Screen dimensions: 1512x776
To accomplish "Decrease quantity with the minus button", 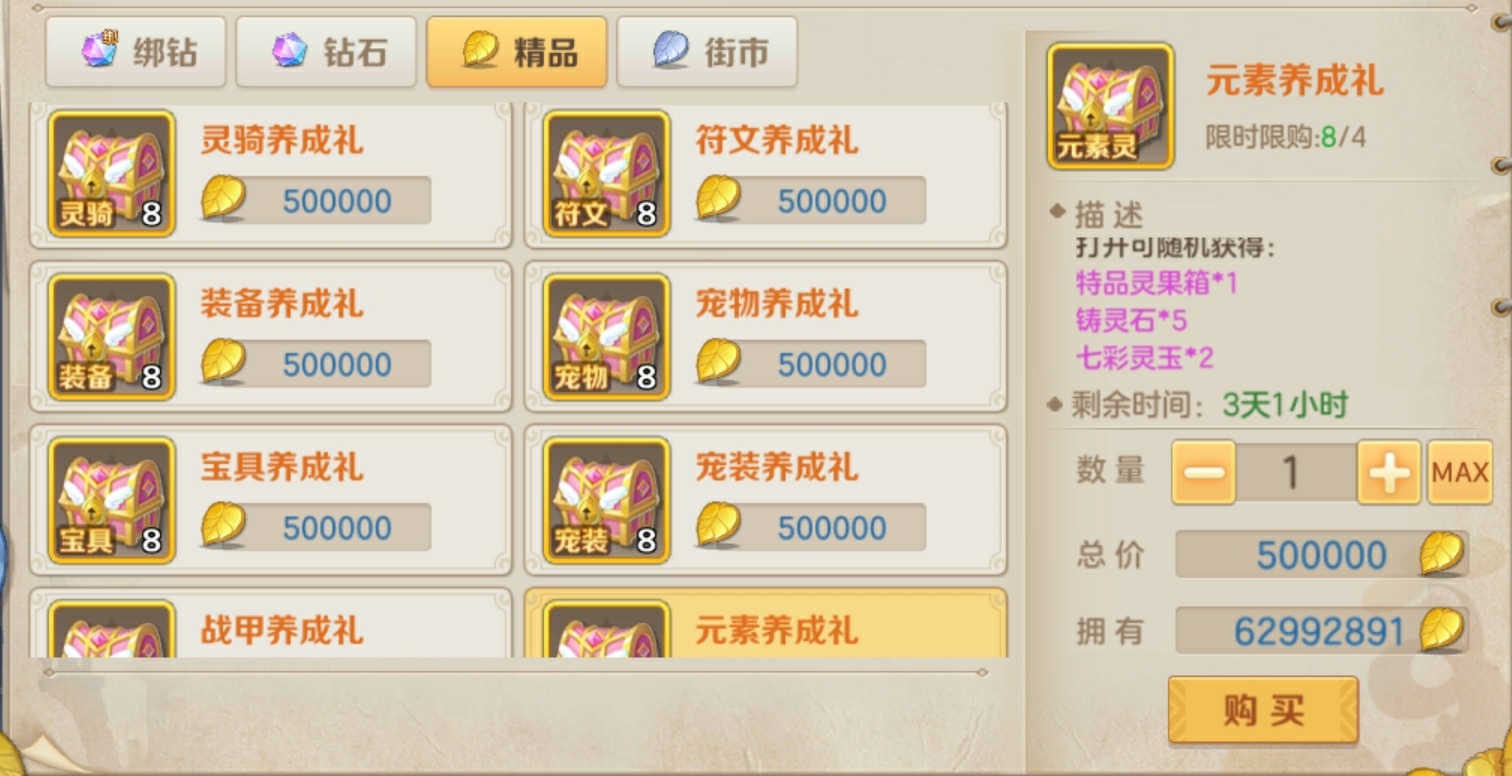I will (x=1204, y=472).
